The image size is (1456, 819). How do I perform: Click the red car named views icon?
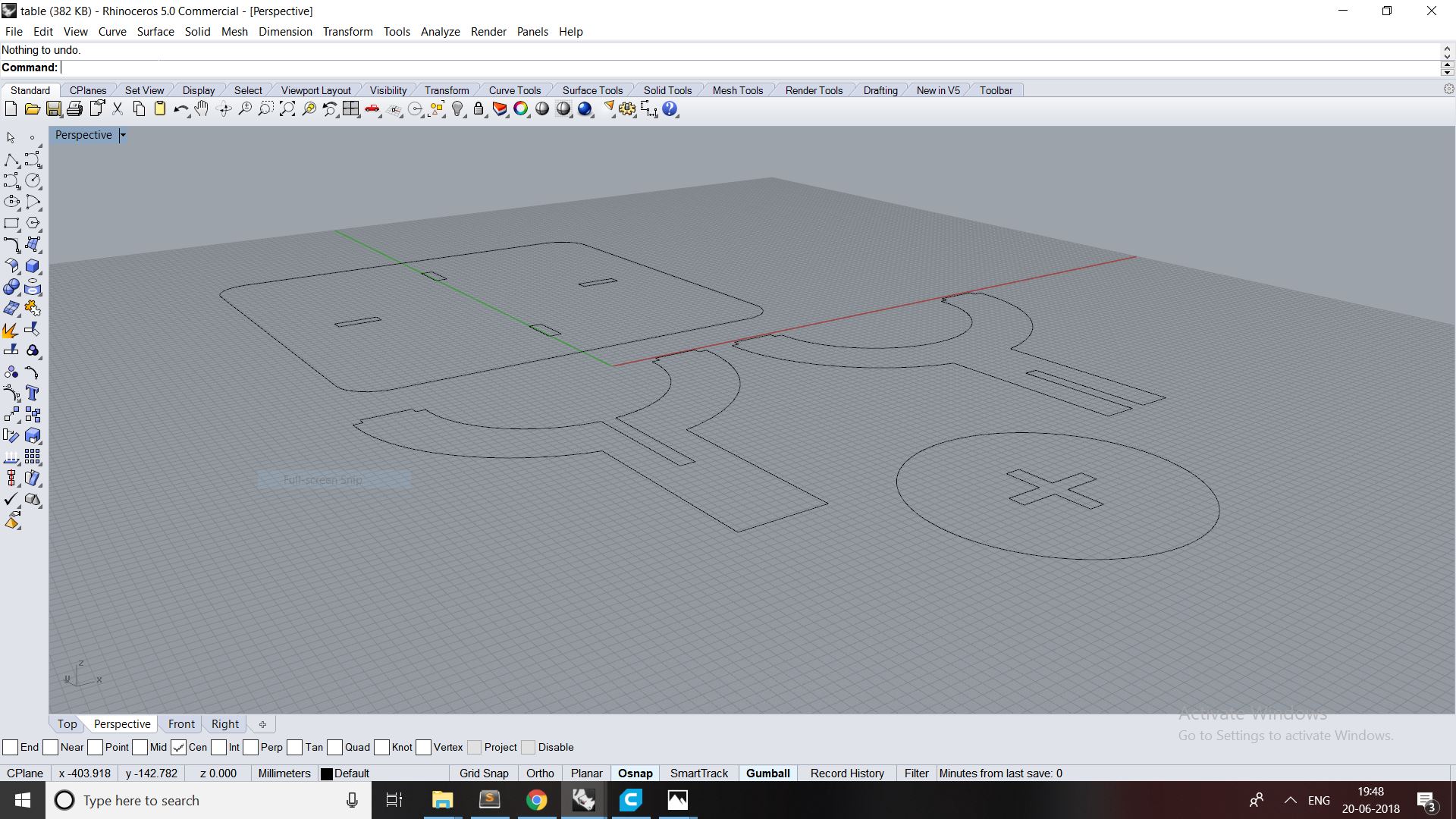[372, 109]
